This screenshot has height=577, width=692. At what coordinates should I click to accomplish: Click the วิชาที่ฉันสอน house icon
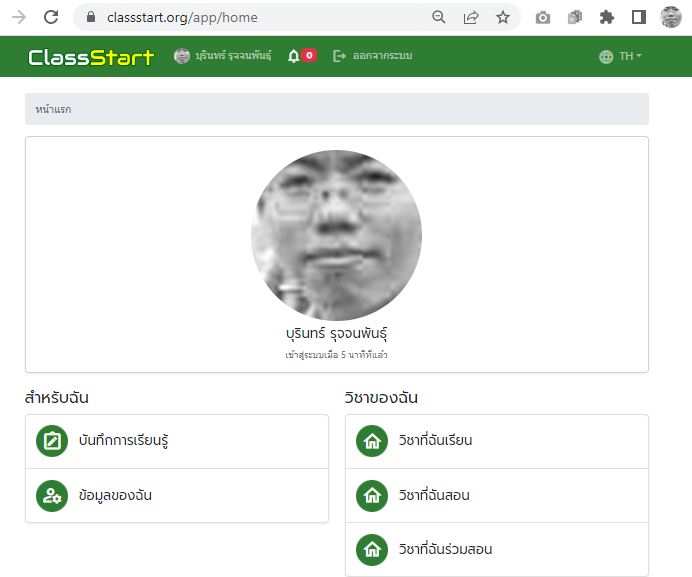coord(372,496)
